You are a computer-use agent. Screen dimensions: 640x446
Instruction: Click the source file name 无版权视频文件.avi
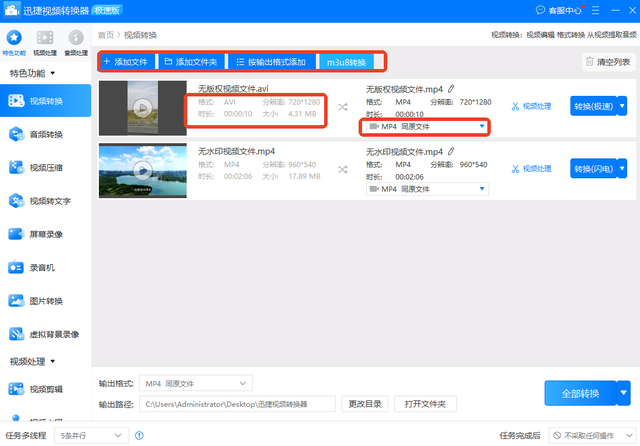click(233, 89)
